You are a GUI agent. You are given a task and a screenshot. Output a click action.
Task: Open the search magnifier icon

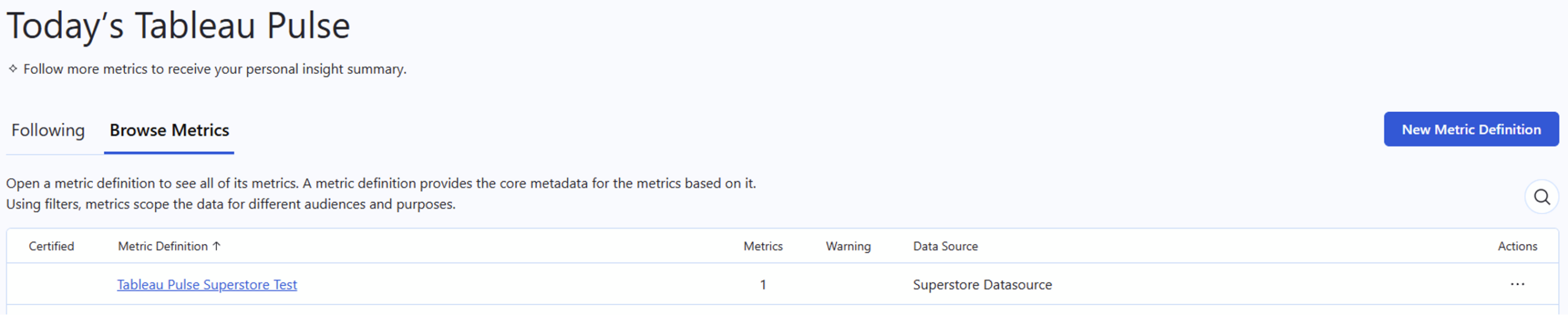pos(1541,197)
